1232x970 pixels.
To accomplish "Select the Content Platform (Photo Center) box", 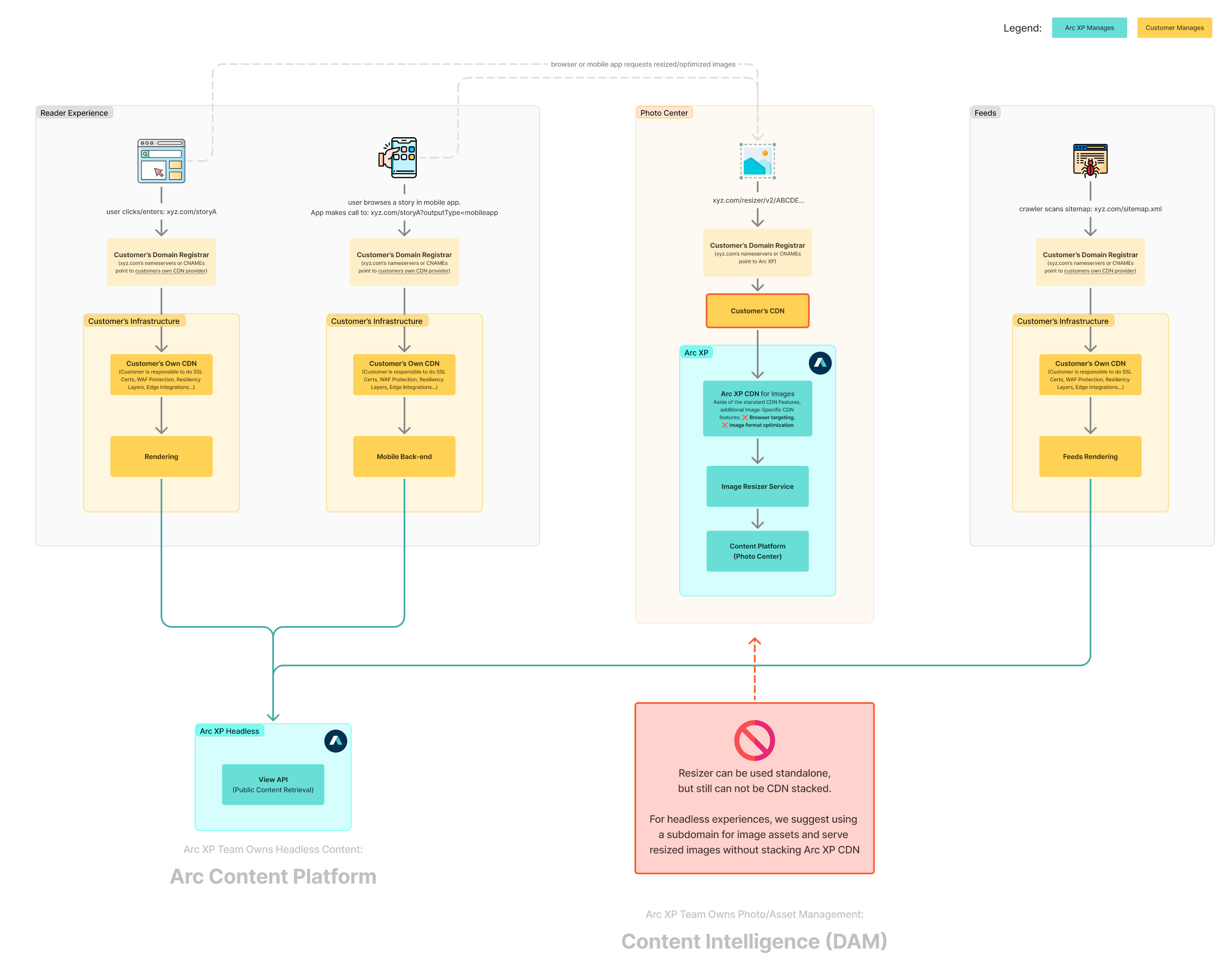I will (757, 551).
